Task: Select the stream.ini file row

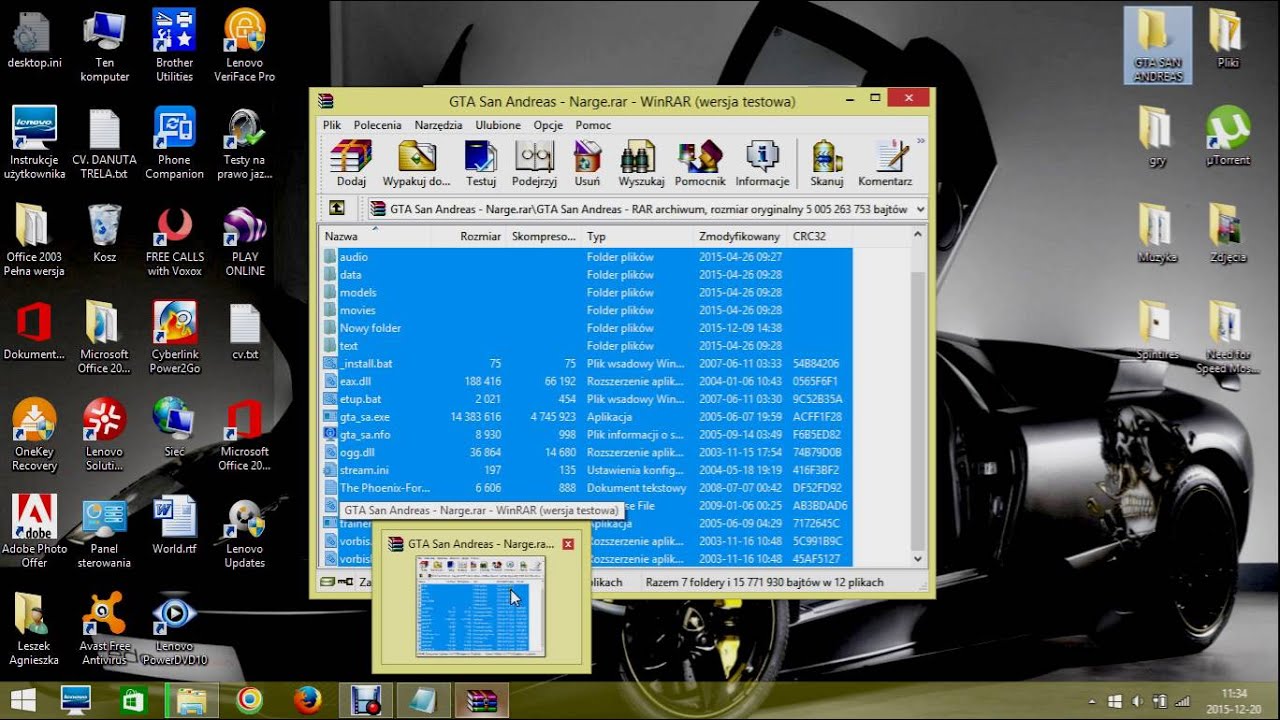Action: (587, 470)
